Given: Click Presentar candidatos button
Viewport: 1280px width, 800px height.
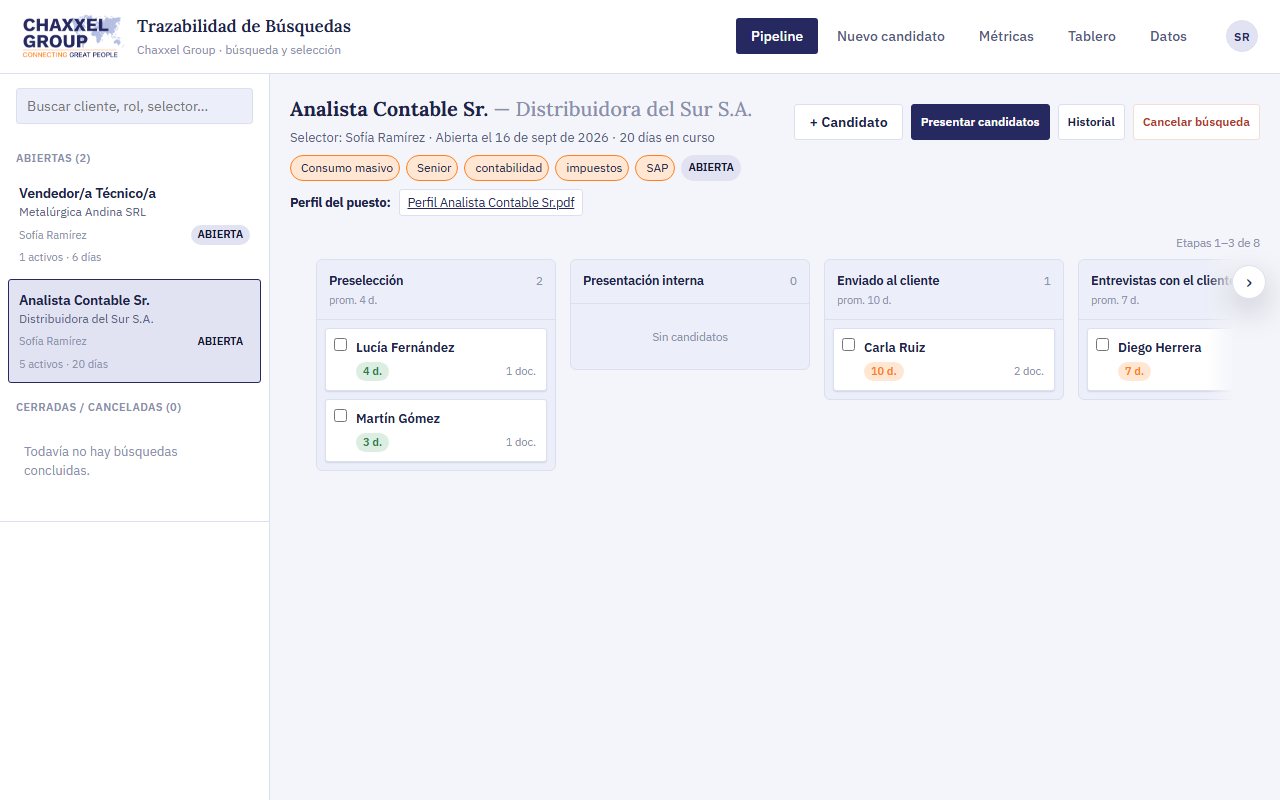Looking at the screenshot, I should pyautogui.click(x=980, y=122).
